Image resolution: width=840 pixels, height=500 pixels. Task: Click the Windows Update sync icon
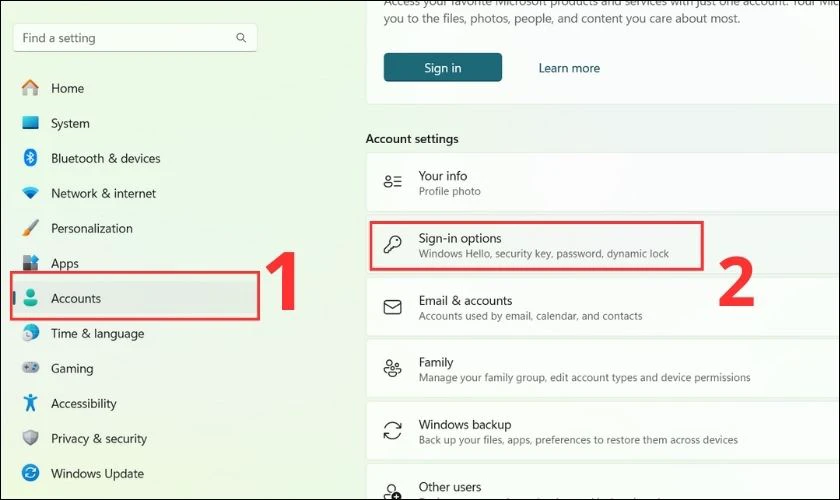click(31, 473)
